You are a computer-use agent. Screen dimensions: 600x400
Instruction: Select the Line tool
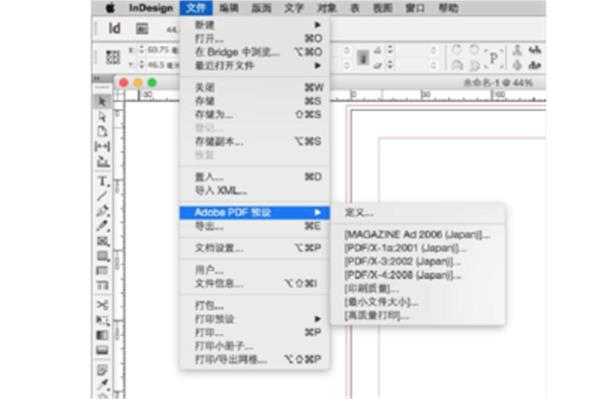coord(102,196)
